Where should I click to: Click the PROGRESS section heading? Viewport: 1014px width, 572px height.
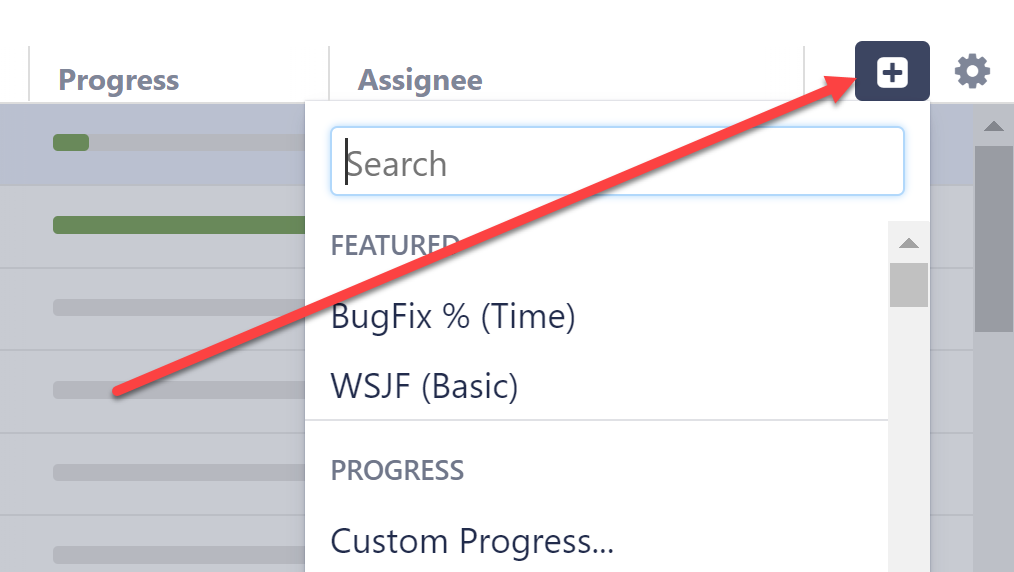(397, 470)
